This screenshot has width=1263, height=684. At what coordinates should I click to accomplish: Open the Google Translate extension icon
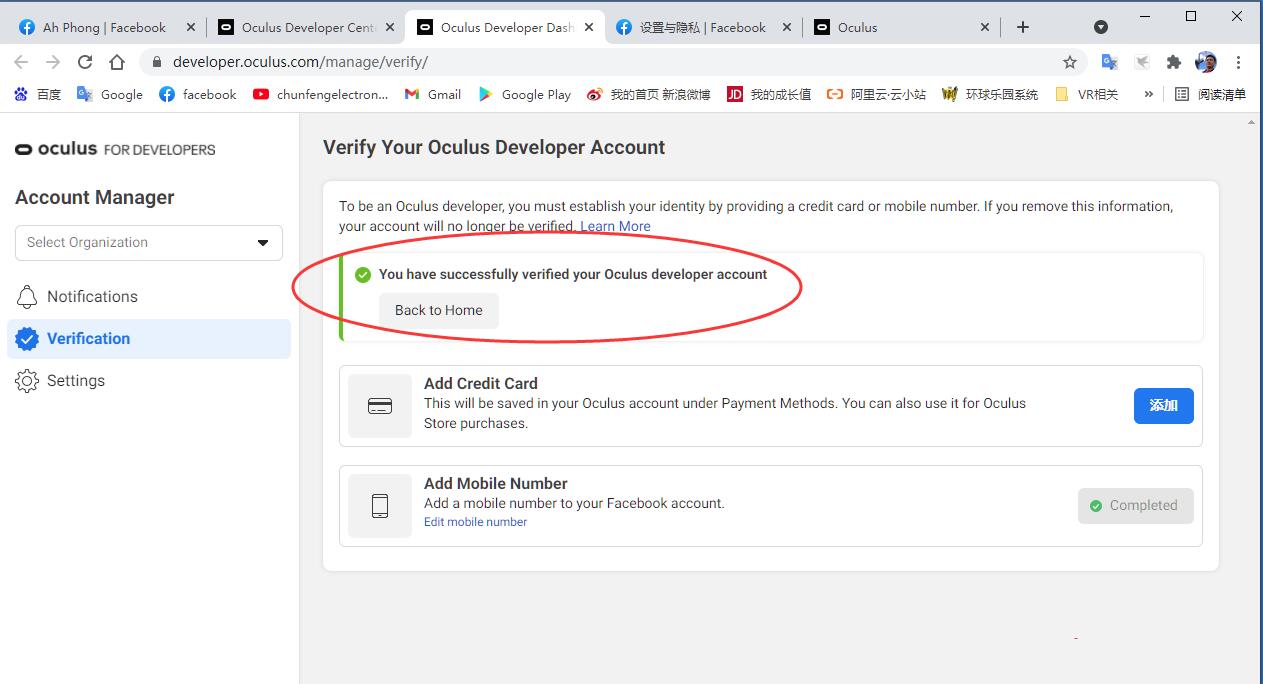(1109, 62)
